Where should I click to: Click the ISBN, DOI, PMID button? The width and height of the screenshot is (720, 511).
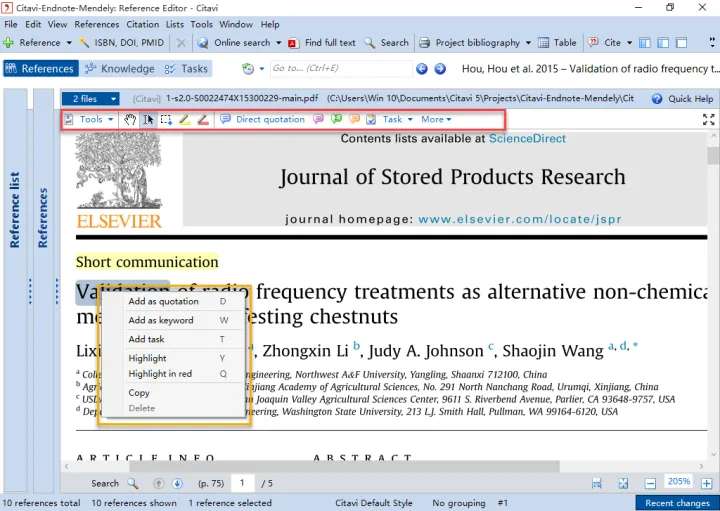[122, 43]
